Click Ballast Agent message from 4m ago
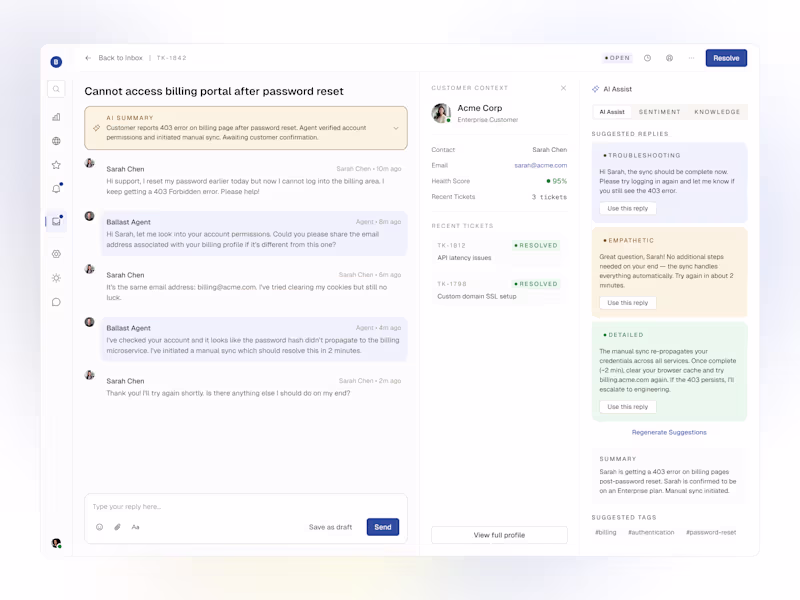800x600 pixels. point(254,339)
